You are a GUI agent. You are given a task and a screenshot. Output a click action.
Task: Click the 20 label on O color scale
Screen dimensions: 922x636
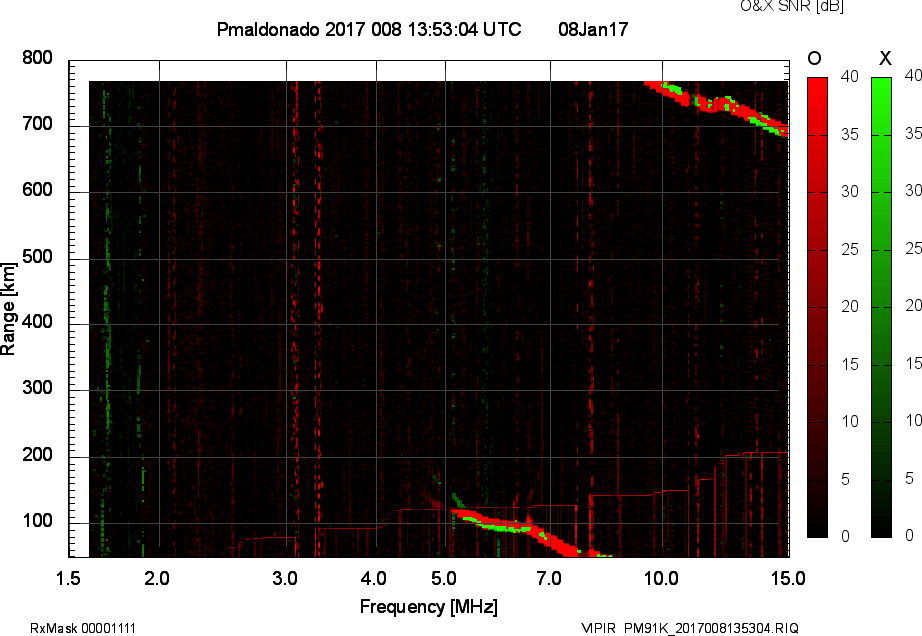click(x=850, y=306)
